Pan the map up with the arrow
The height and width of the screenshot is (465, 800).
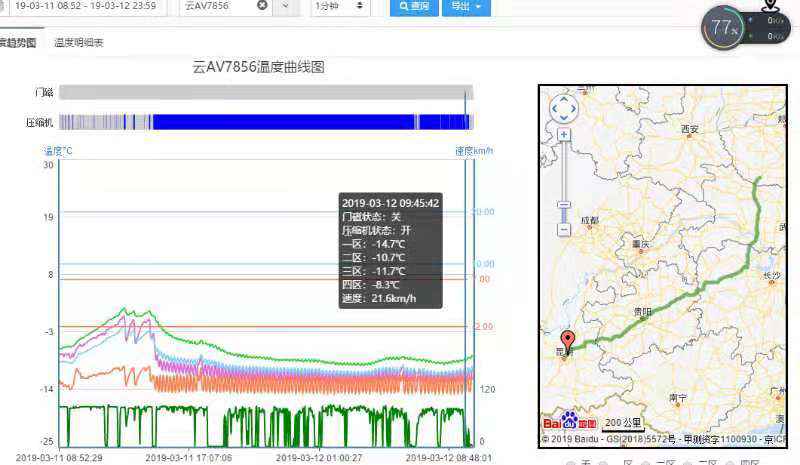[x=564, y=99]
